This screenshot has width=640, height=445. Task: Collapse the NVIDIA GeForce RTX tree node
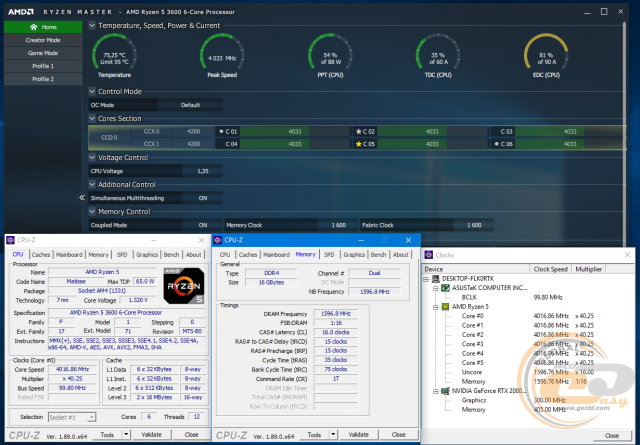436,391
